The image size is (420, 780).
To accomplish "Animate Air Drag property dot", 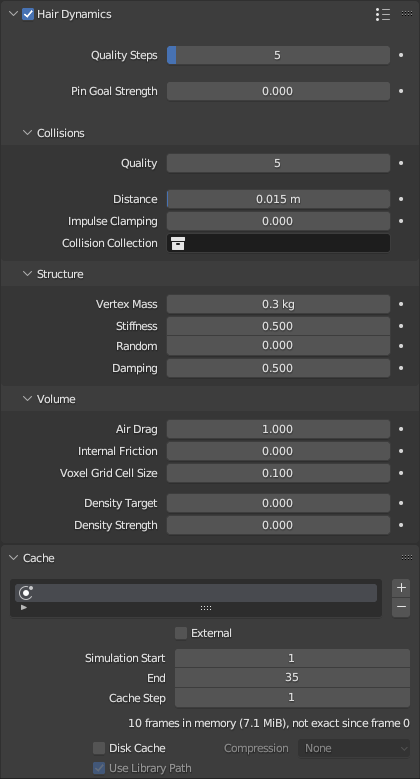I will [x=401, y=429].
